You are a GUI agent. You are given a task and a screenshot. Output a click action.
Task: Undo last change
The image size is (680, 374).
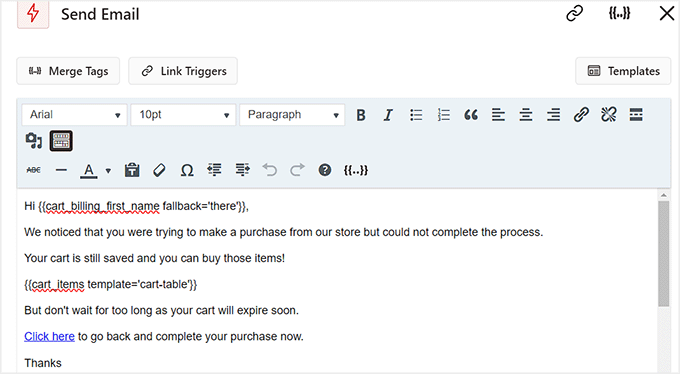270,170
